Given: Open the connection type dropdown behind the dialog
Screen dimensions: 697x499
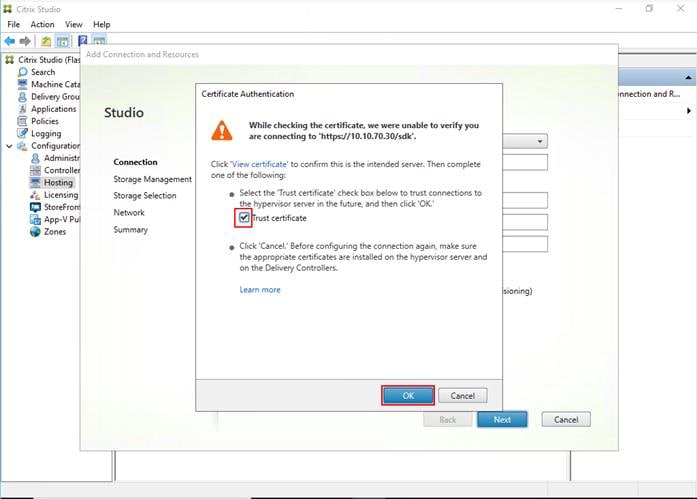Looking at the screenshot, I should (x=539, y=141).
